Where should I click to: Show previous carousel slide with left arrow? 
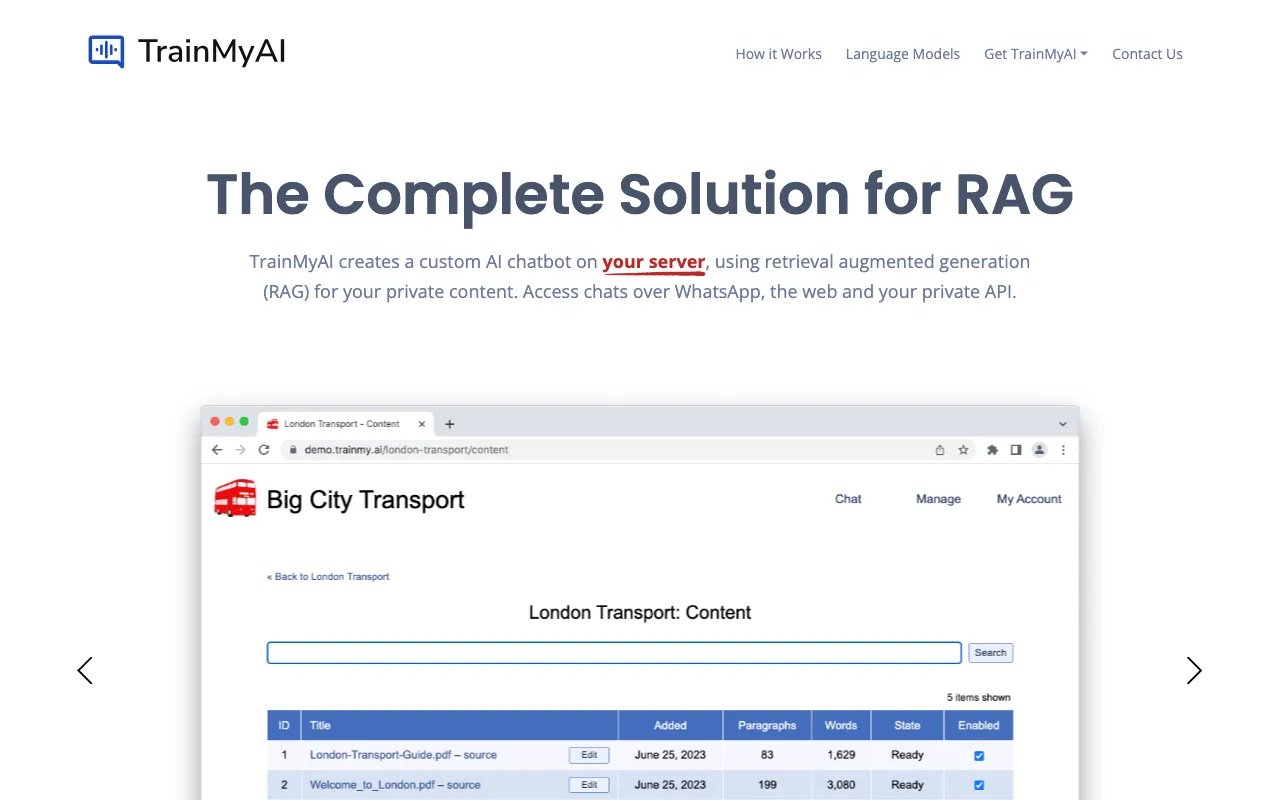(x=85, y=670)
